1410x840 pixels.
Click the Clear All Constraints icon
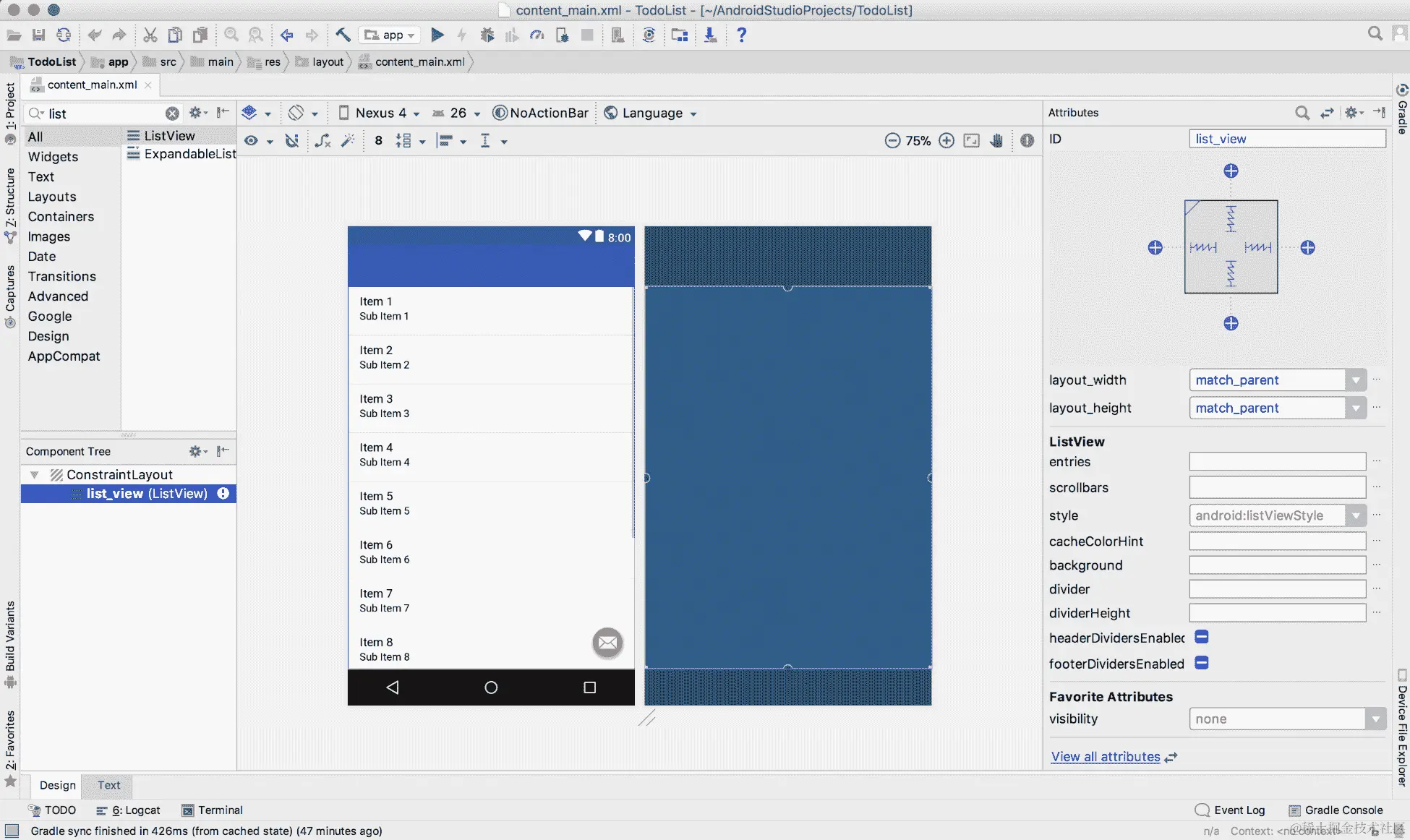coord(322,141)
